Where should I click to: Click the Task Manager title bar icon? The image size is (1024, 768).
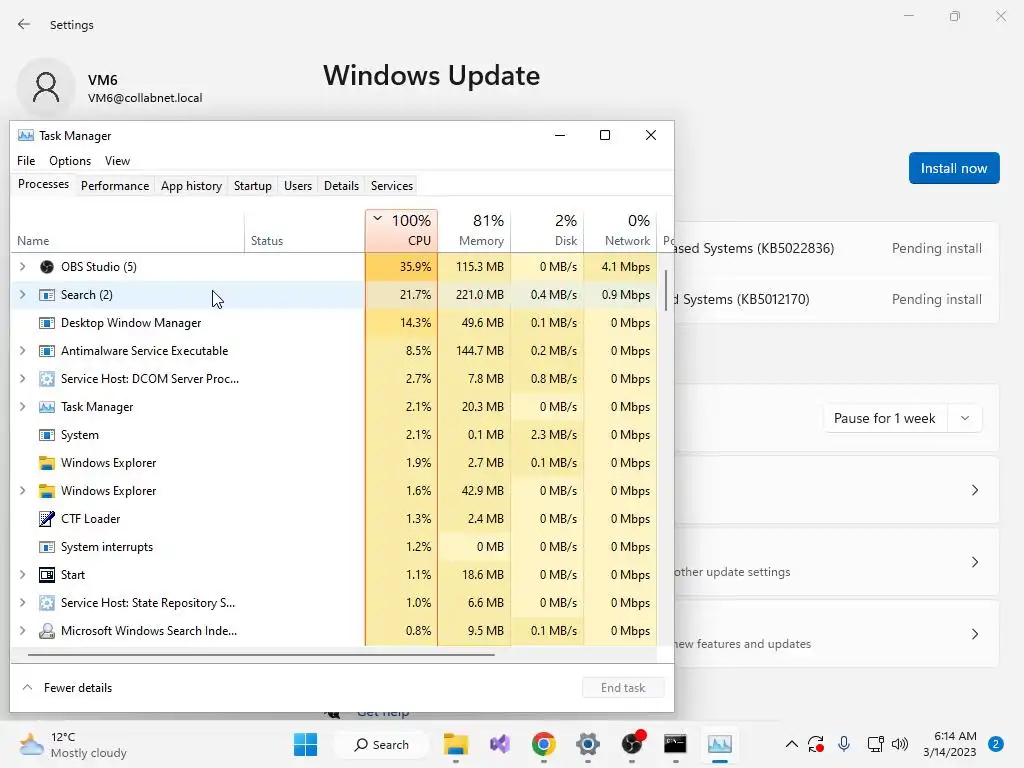click(25, 135)
